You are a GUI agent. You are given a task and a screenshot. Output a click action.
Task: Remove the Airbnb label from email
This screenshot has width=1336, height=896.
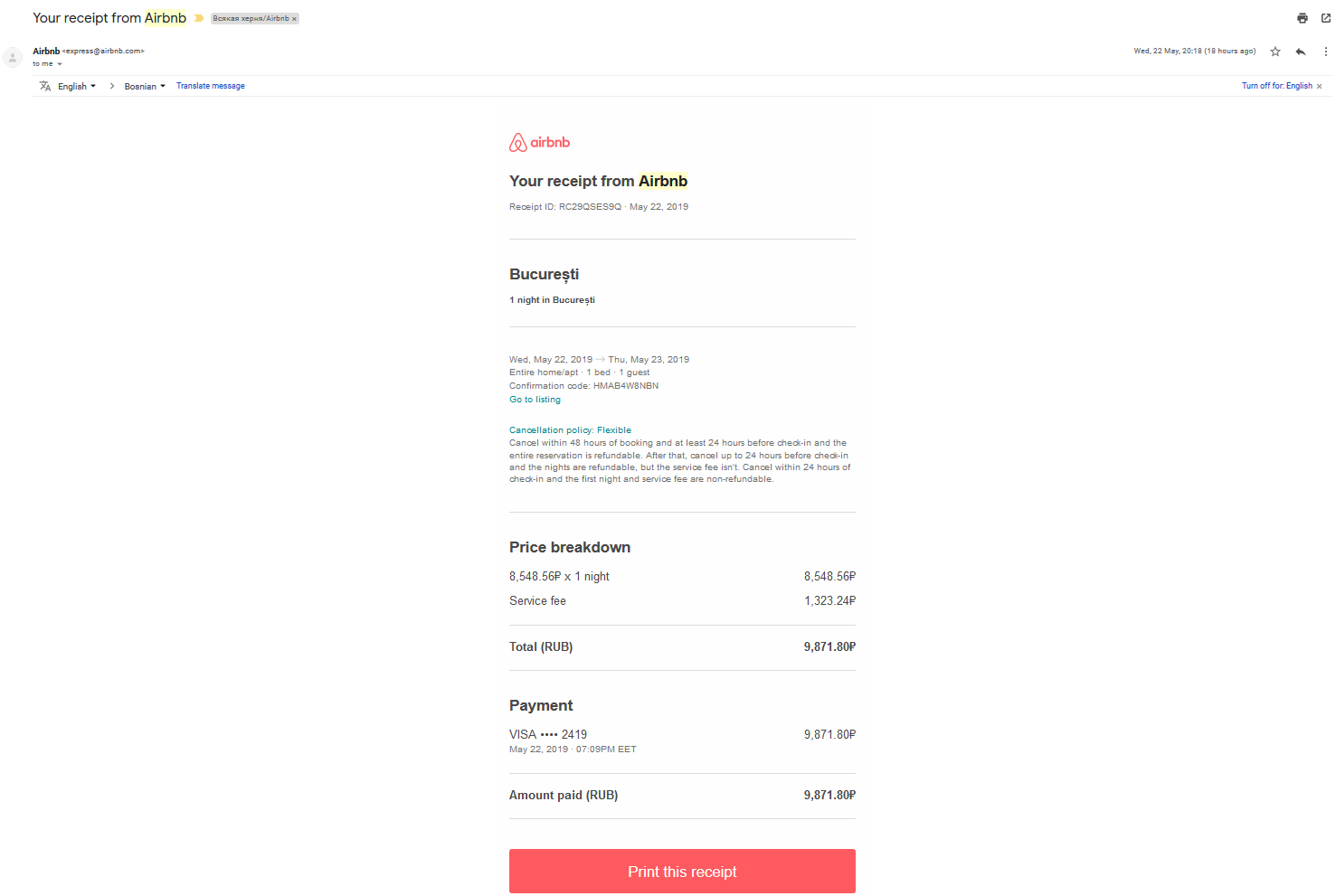point(294,19)
